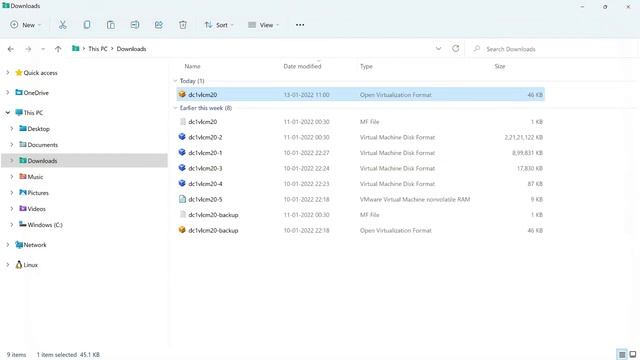The width and height of the screenshot is (640, 360).
Task: Click the dc1vlcm20-5 nvram file icon
Action: [182, 199]
